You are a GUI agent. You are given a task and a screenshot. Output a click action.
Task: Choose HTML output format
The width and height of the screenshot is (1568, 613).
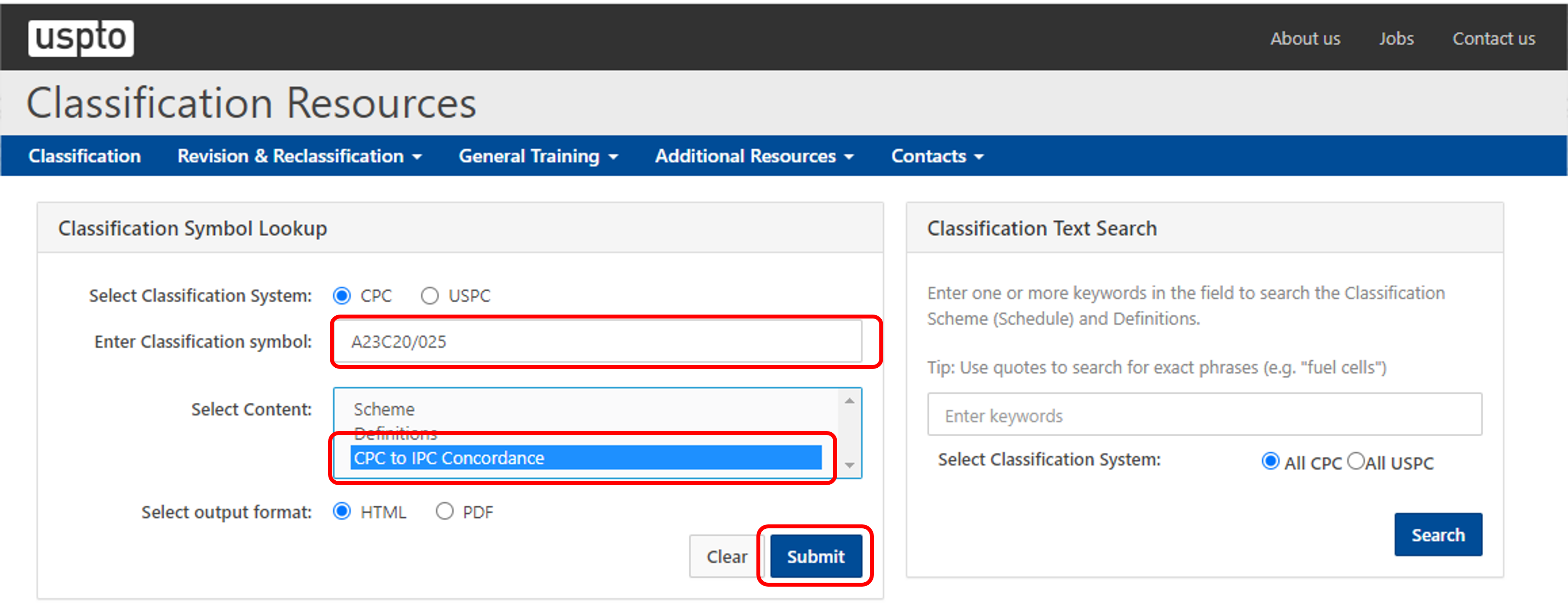(x=342, y=511)
